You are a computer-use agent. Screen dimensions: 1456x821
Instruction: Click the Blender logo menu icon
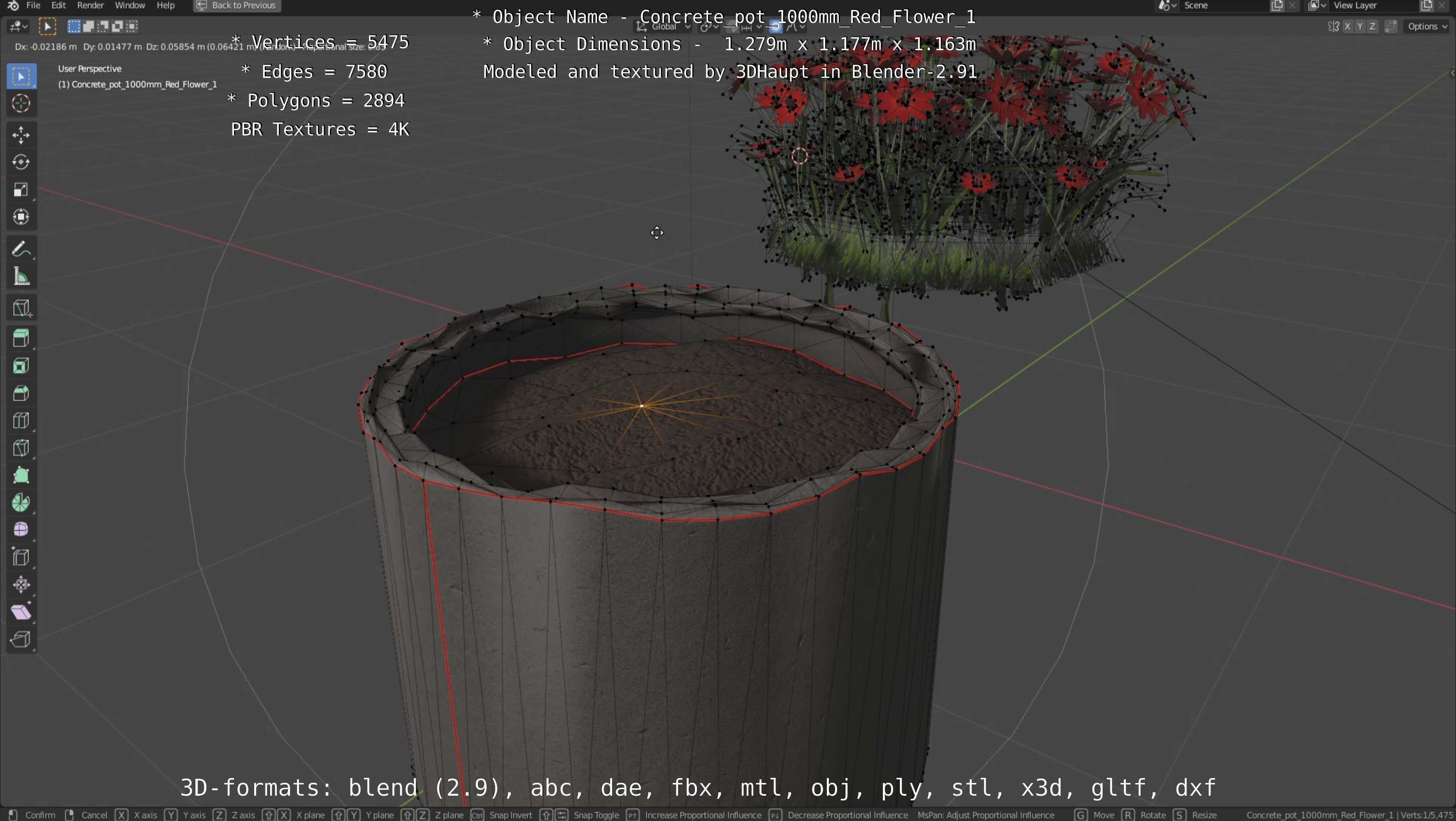click(13, 6)
